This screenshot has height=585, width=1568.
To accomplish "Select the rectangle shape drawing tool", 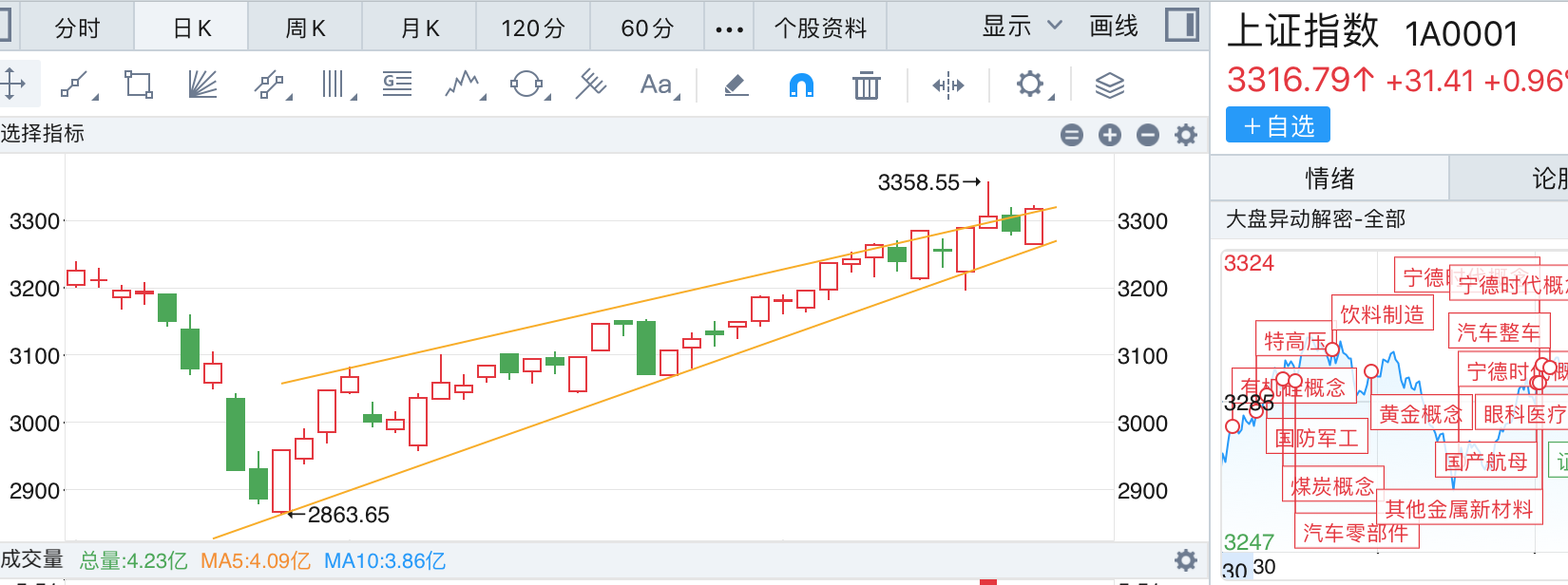I will point(139,85).
